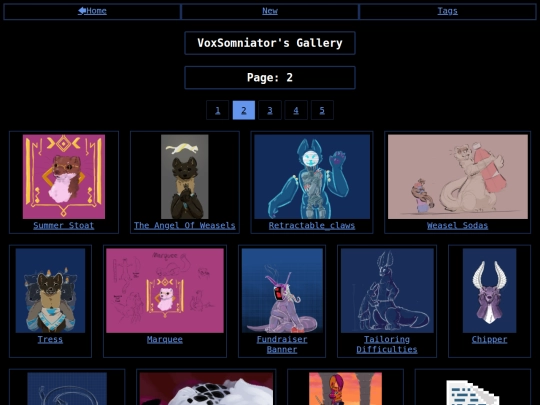Click the Chipper title link

(489, 340)
